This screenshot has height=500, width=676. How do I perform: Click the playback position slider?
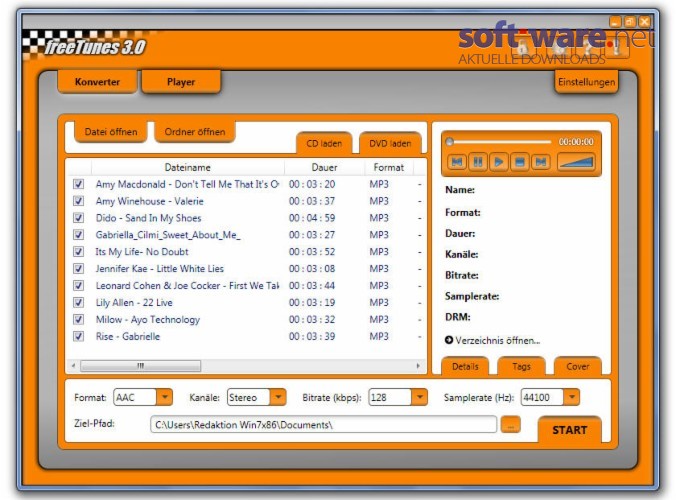500,141
